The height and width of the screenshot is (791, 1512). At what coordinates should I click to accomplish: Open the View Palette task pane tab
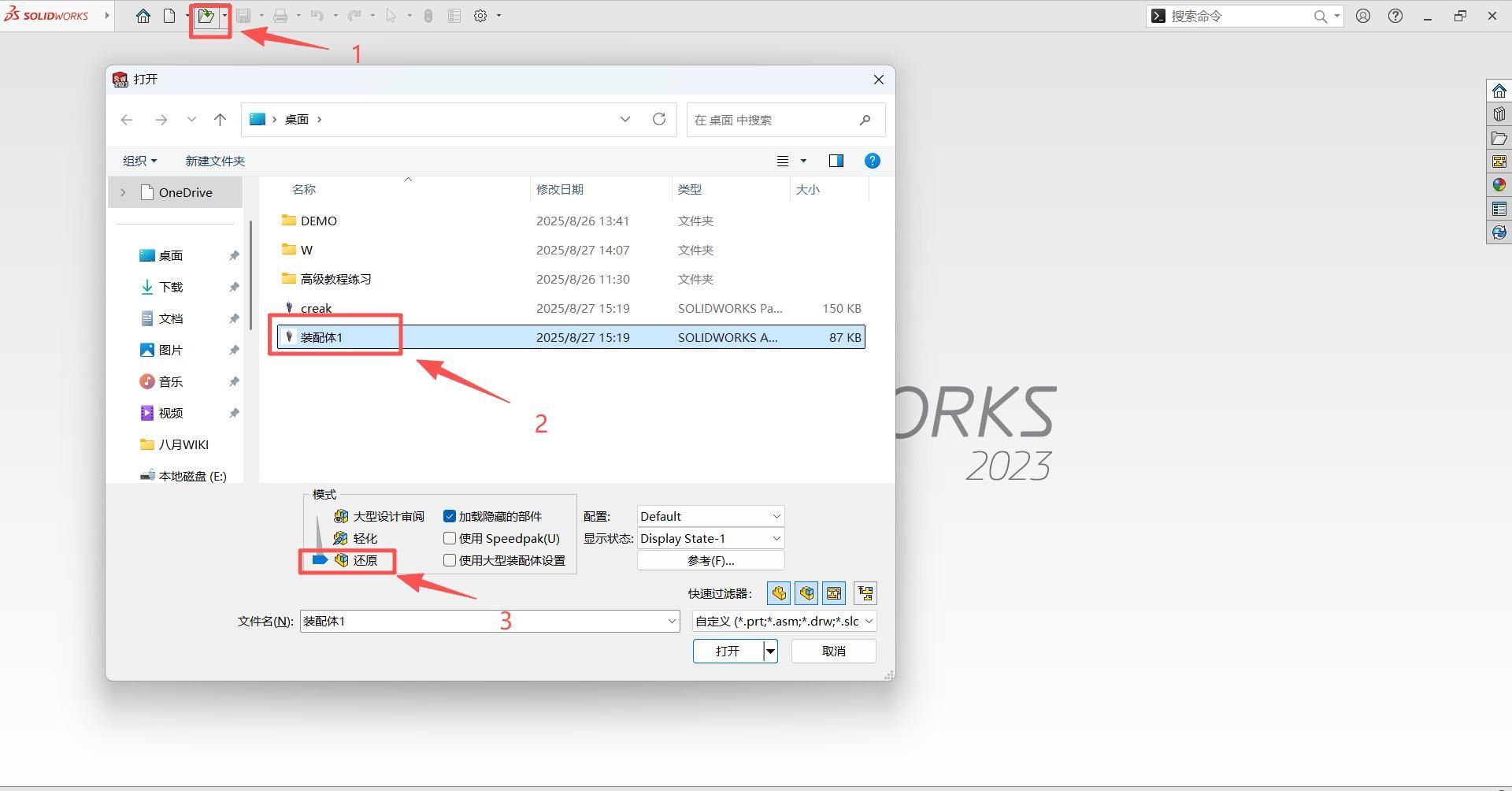[1499, 162]
